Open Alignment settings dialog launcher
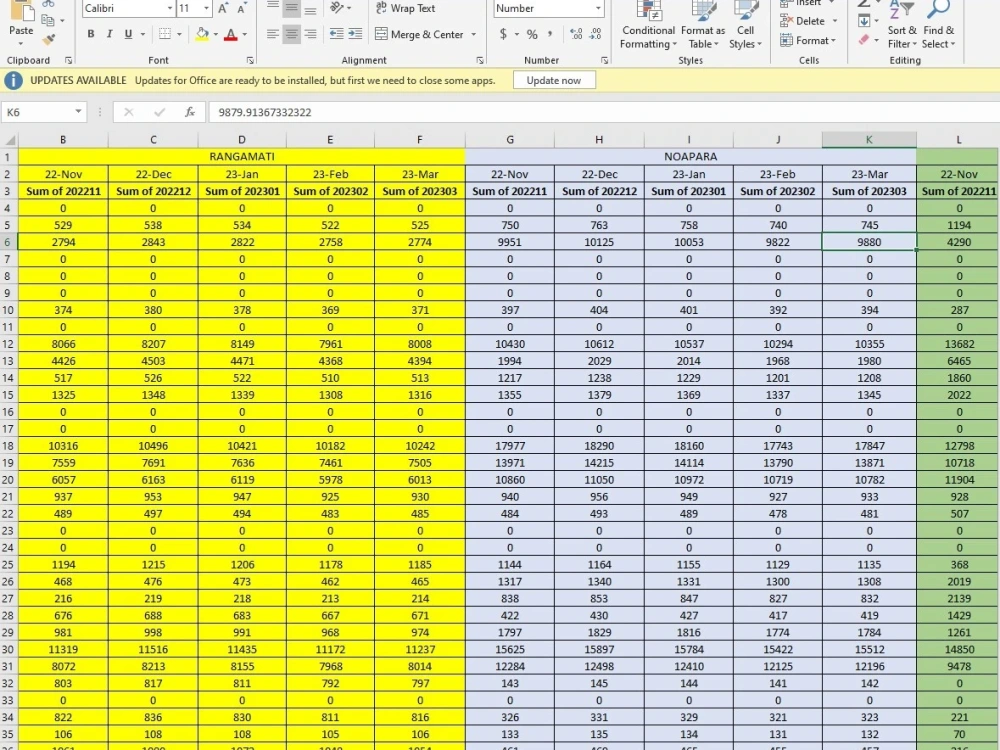Screen dimensions: 1000x750 point(480,61)
